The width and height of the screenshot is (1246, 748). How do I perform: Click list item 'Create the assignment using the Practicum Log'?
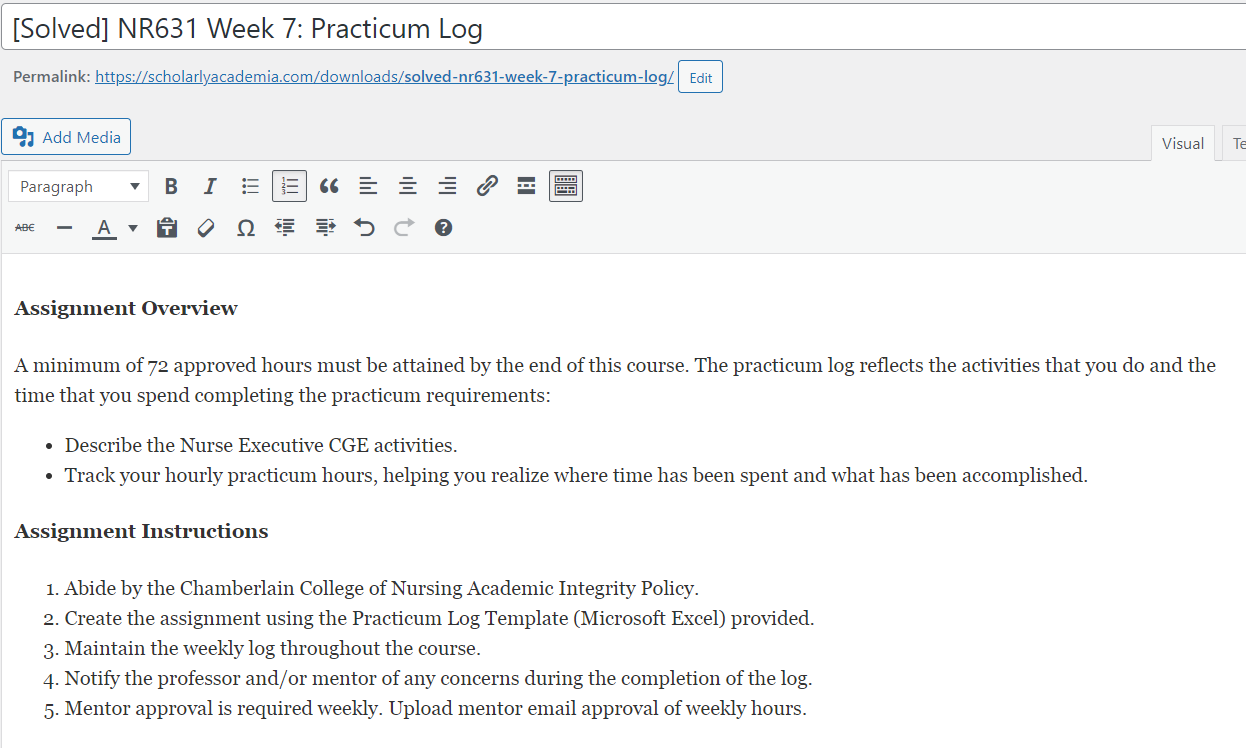tap(440, 618)
